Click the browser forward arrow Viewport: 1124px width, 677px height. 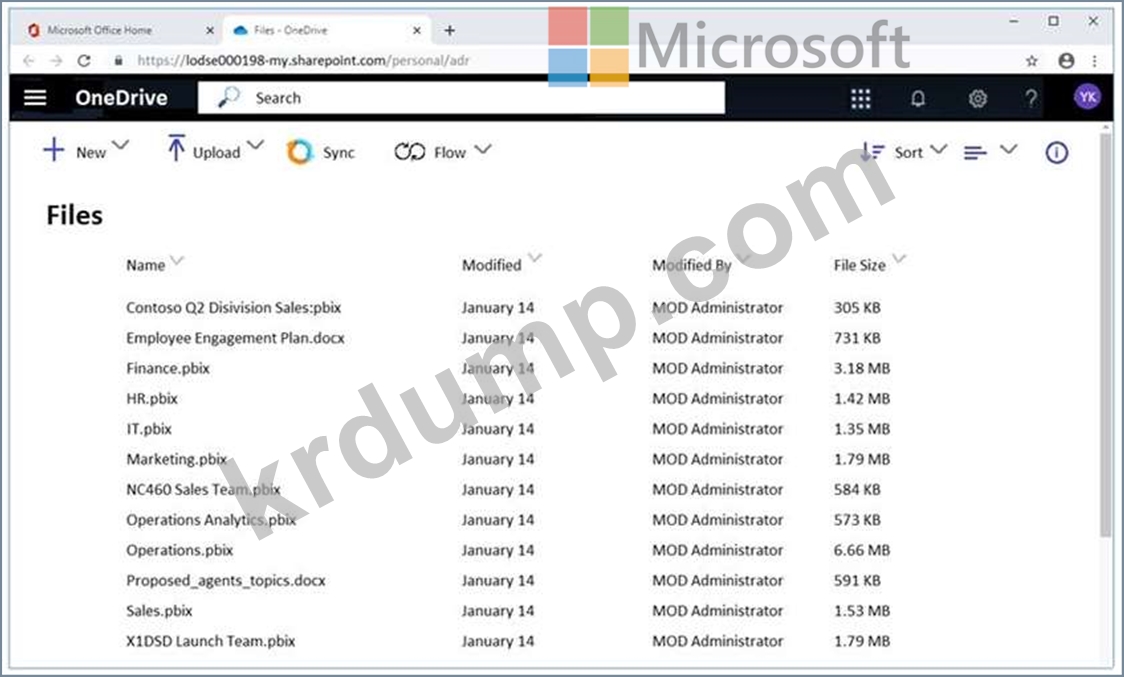(56, 61)
